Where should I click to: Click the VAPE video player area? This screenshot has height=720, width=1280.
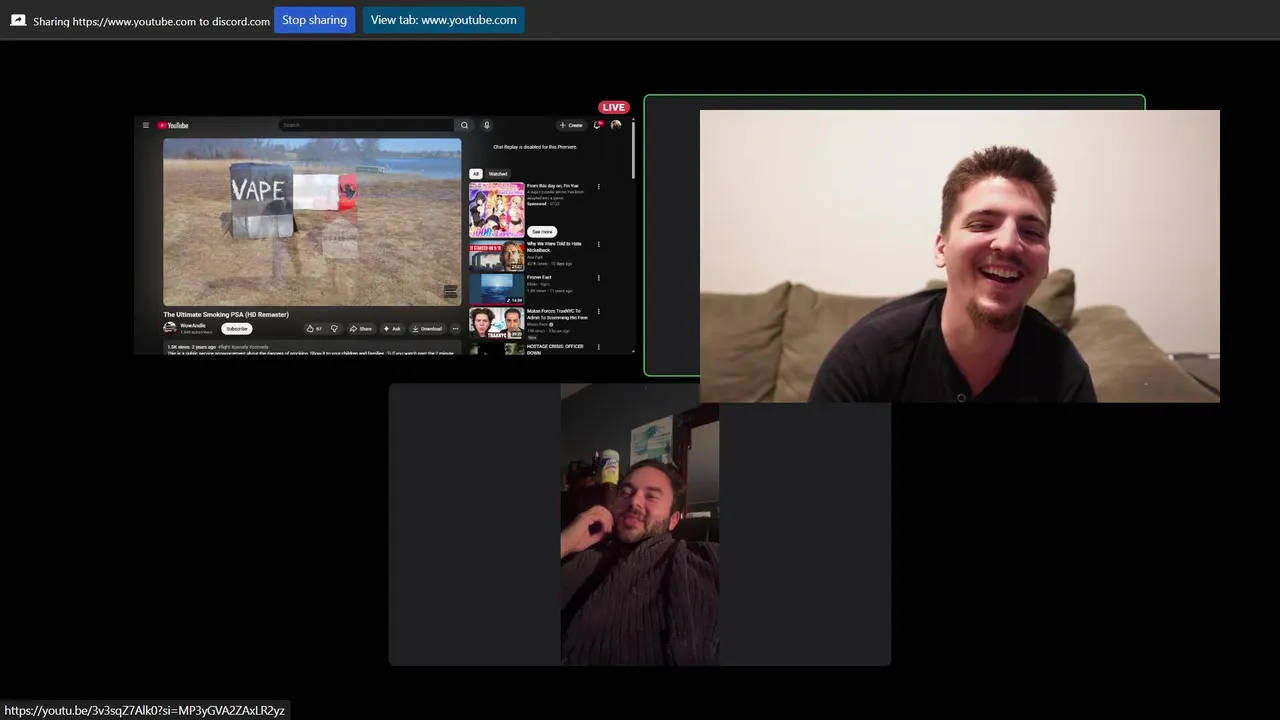click(312, 222)
